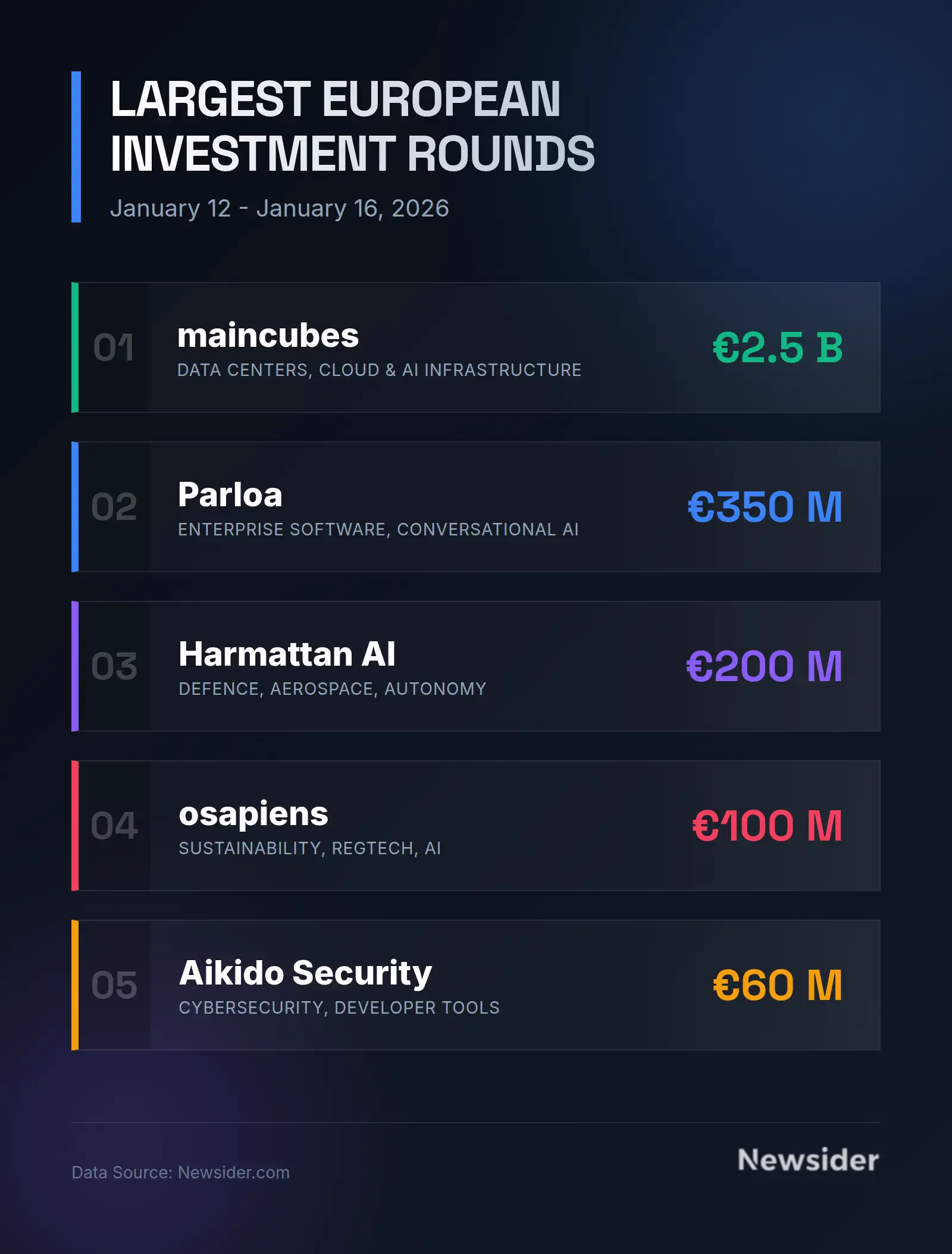Click the rank number 05
This screenshot has height=1254, width=952.
[x=114, y=985]
